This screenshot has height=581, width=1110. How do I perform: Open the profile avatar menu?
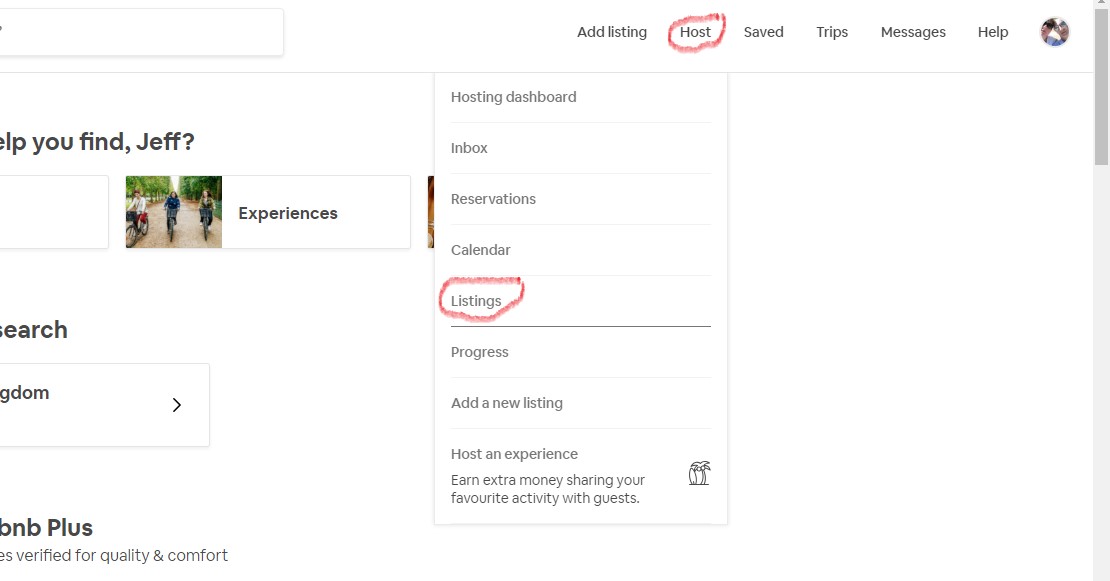pos(1054,31)
